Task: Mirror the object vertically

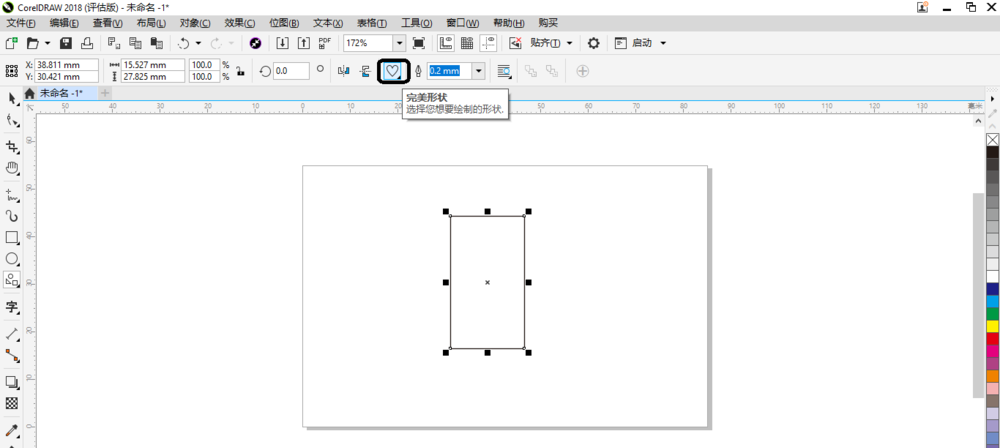Action: (x=365, y=71)
